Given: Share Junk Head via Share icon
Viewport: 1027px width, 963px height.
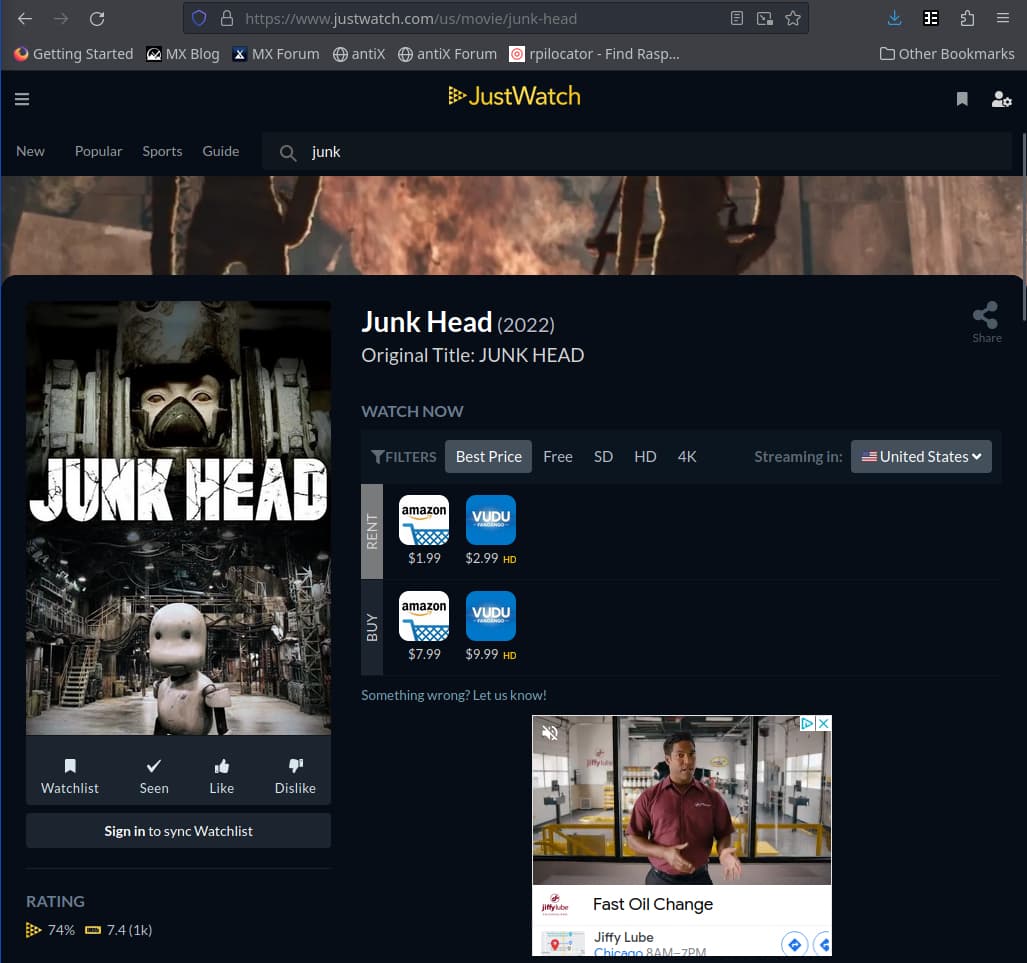Looking at the screenshot, I should 986,322.
